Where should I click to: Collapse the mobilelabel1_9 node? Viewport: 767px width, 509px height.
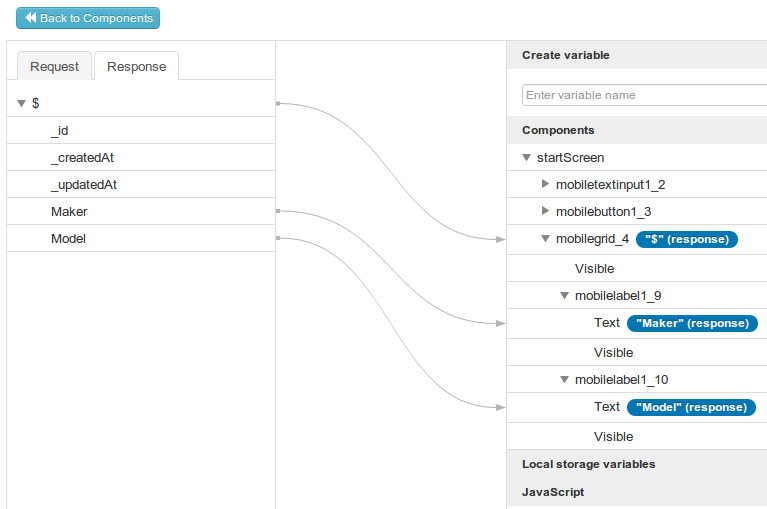[x=565, y=296]
